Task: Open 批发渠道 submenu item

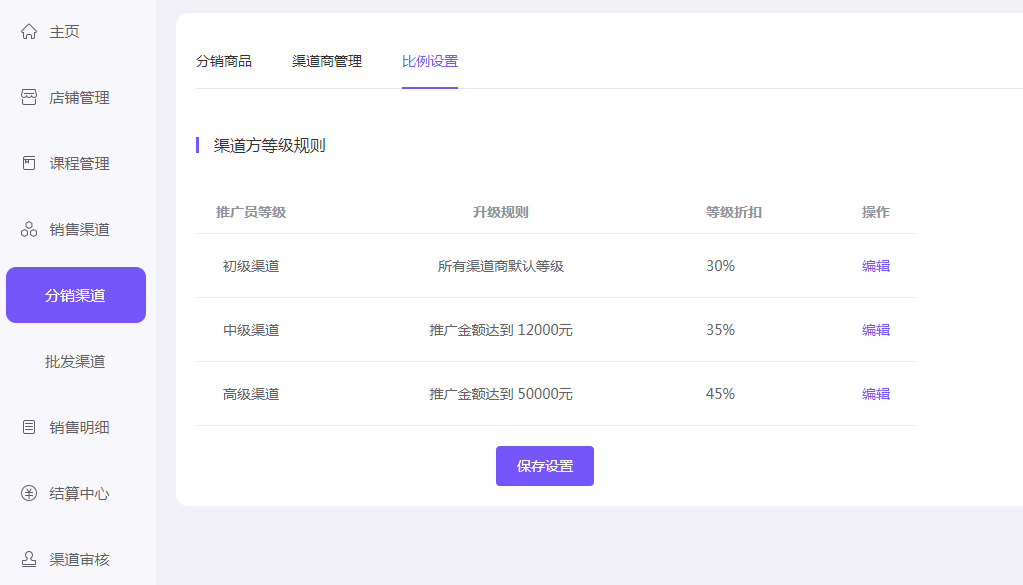Action: pyautogui.click(x=76, y=362)
